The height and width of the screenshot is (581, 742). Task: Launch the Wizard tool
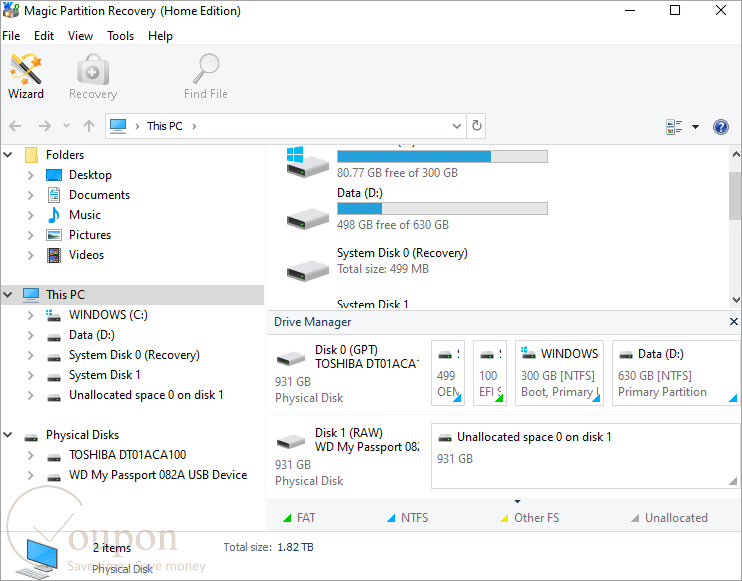coord(26,77)
